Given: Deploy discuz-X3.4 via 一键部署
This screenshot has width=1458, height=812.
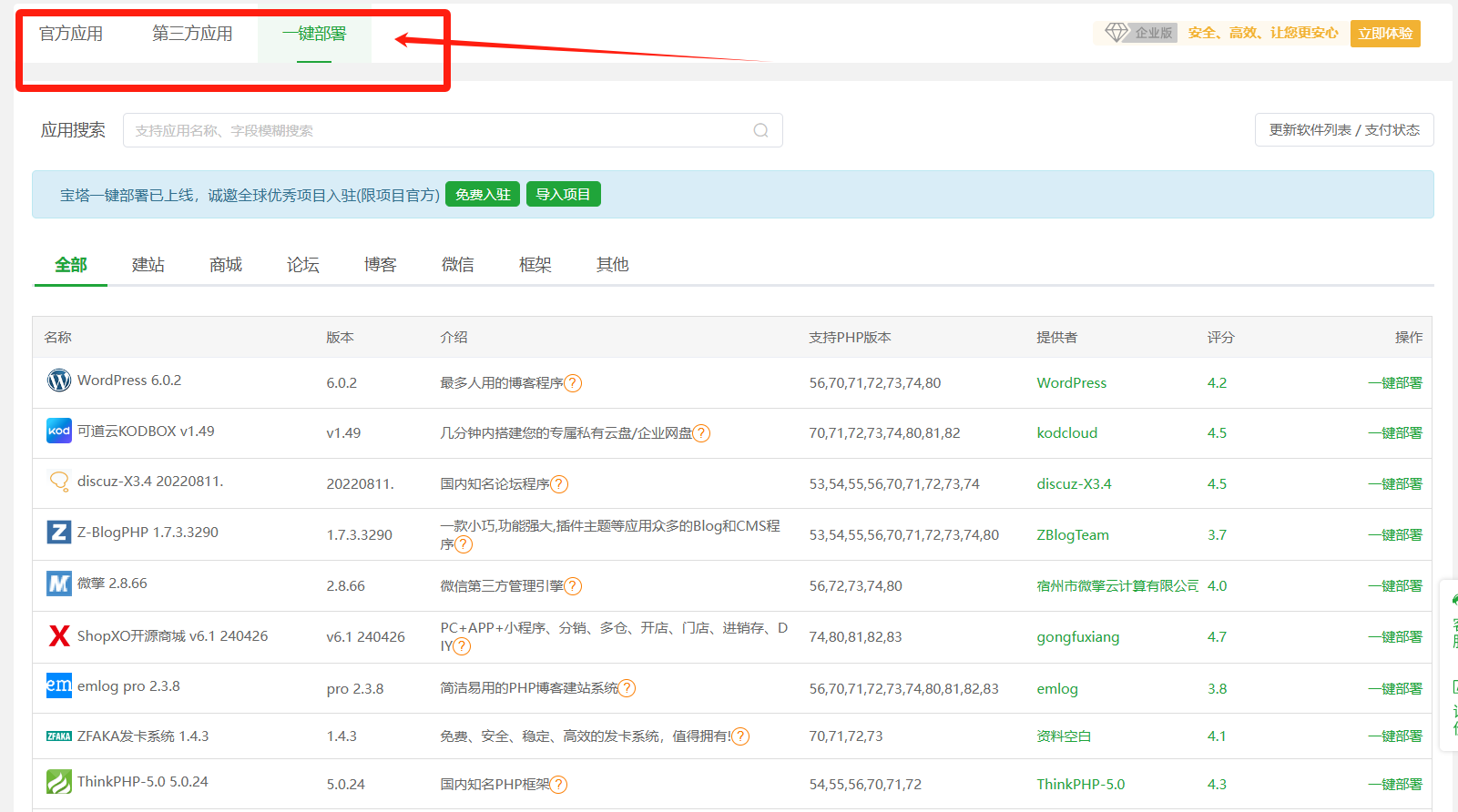Looking at the screenshot, I should point(1395,484).
